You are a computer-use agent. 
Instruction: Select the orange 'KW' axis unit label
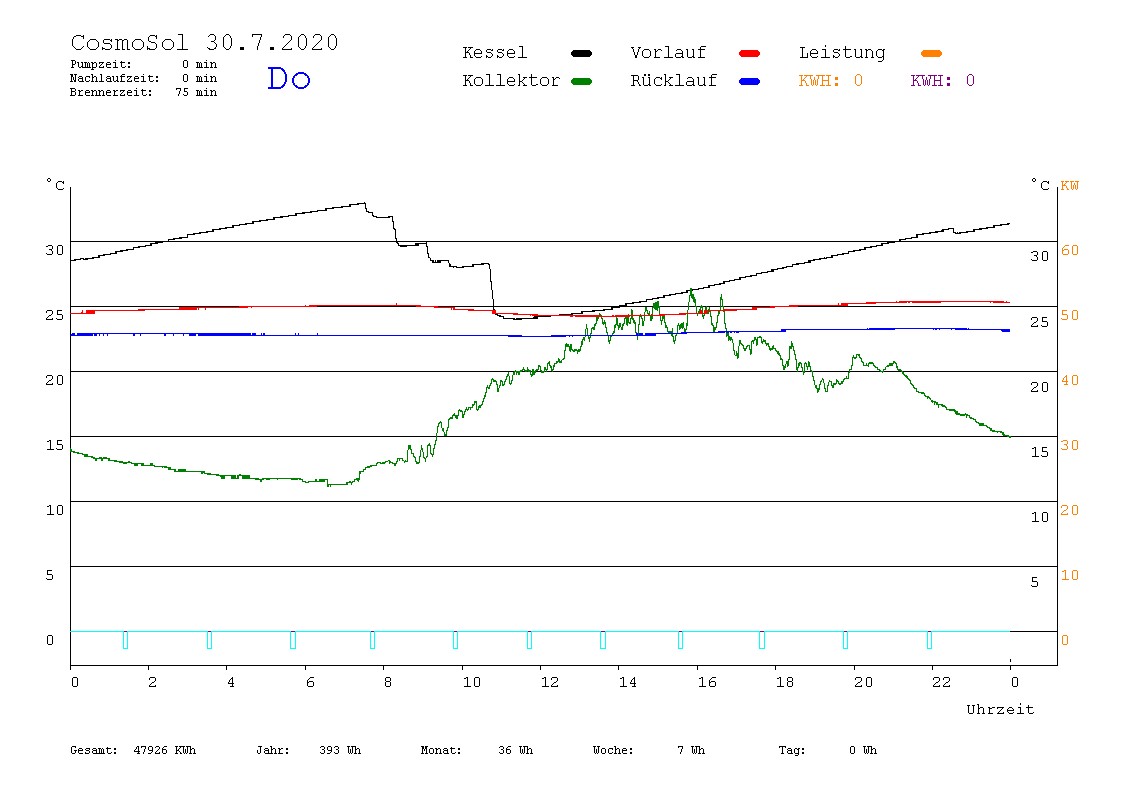(x=1070, y=185)
